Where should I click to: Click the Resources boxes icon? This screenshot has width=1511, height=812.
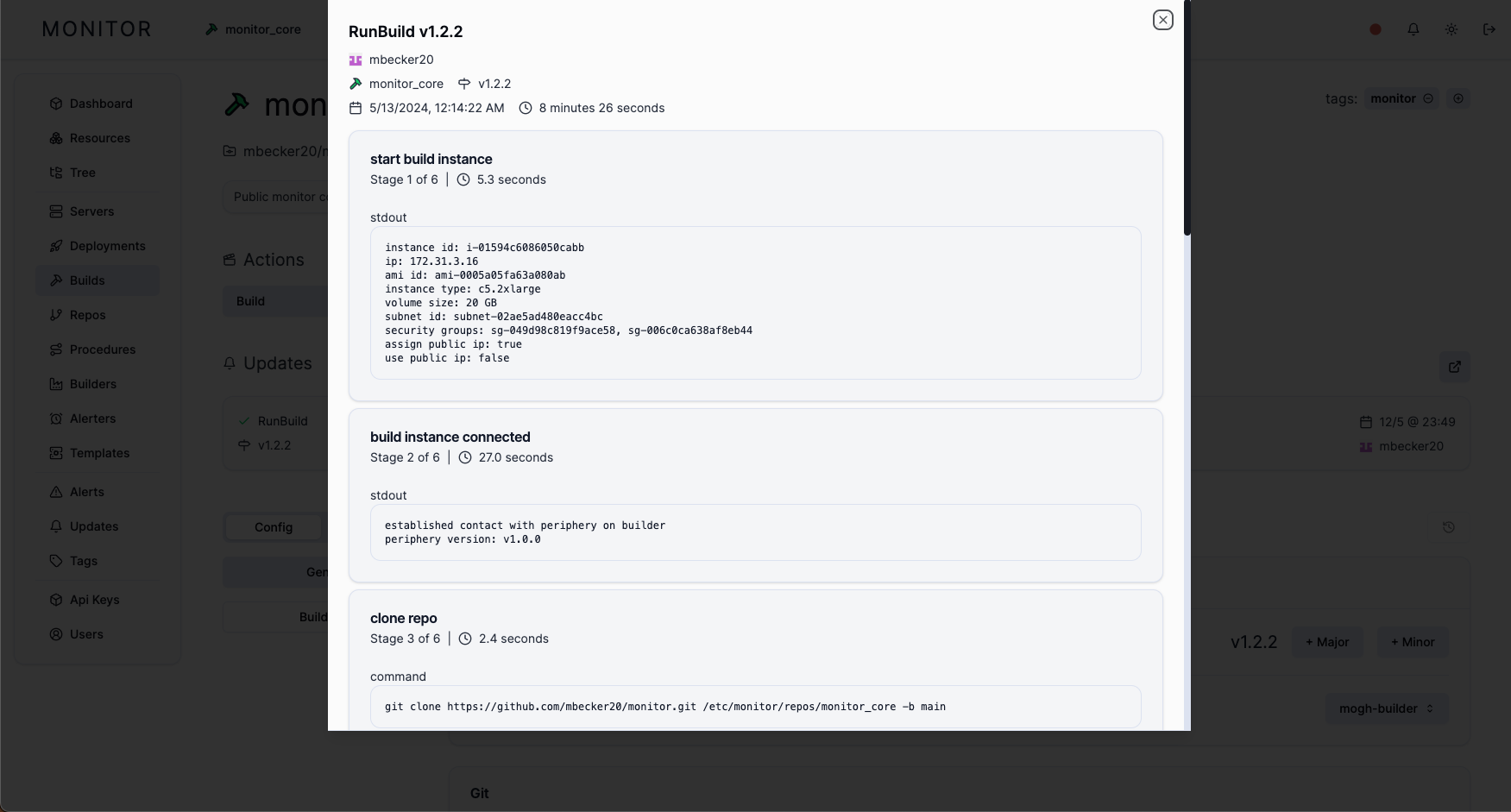[x=56, y=138]
